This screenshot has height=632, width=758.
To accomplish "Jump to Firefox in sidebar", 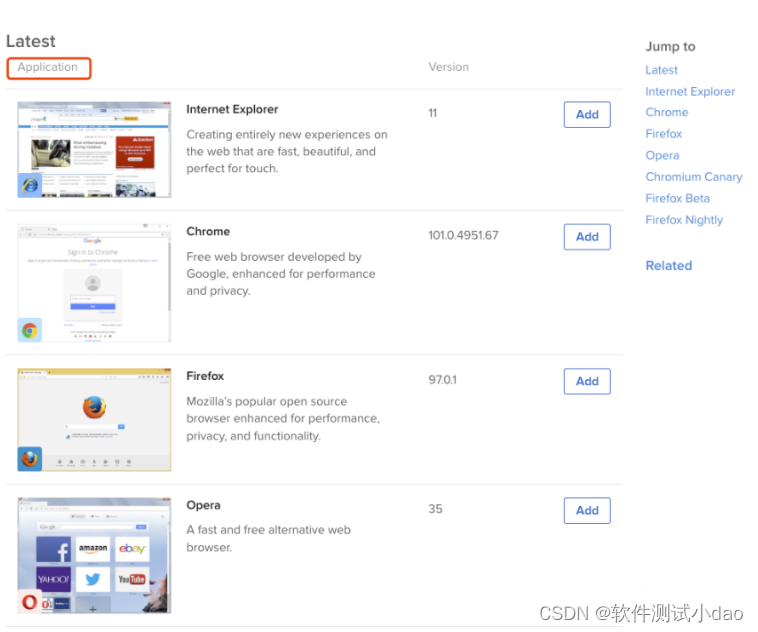I will [663, 134].
